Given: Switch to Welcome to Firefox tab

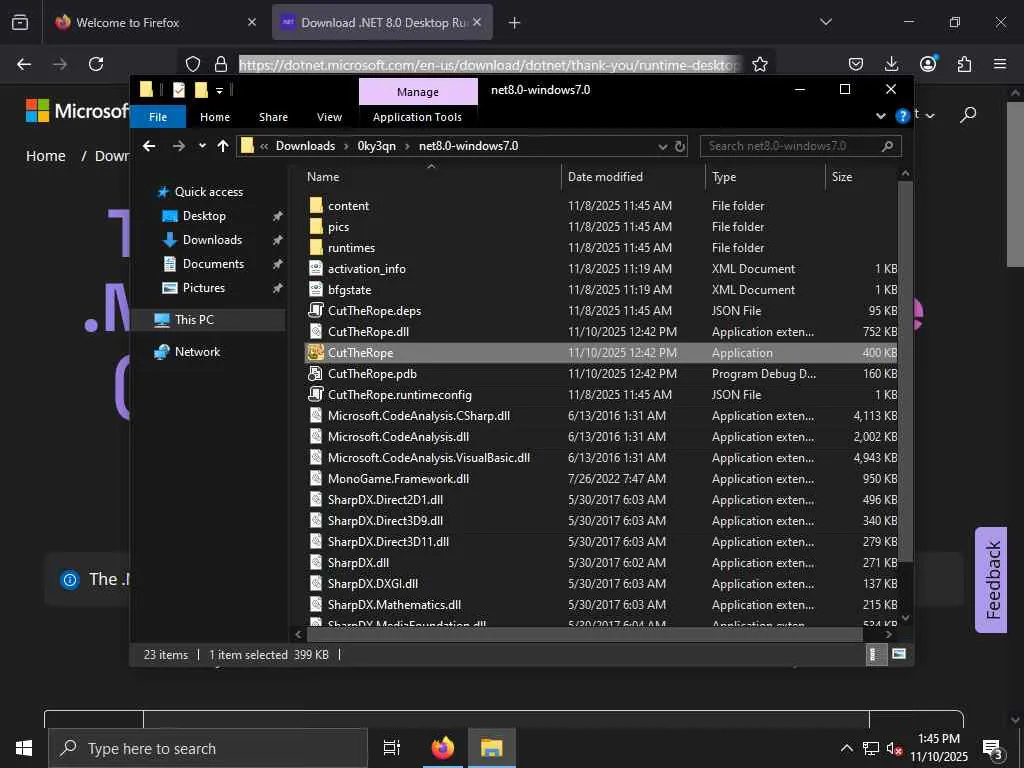Looking at the screenshot, I should pyautogui.click(x=154, y=23).
